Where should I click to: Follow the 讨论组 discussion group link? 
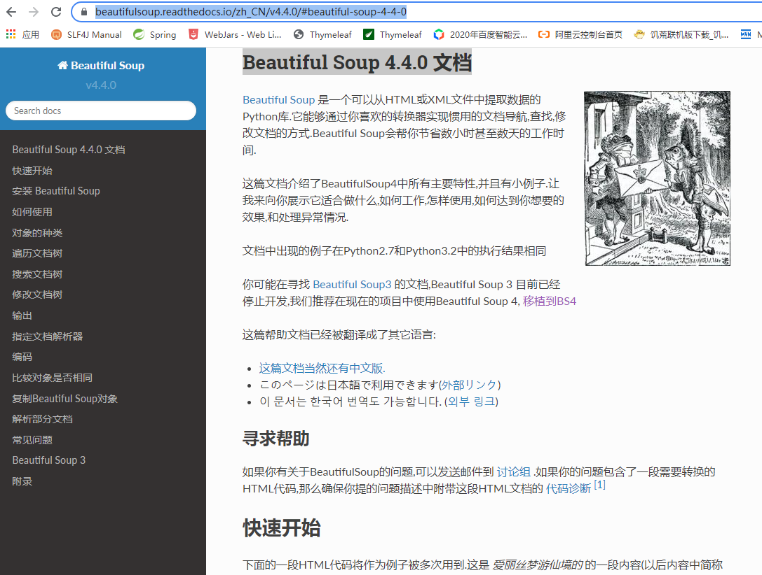point(513,471)
